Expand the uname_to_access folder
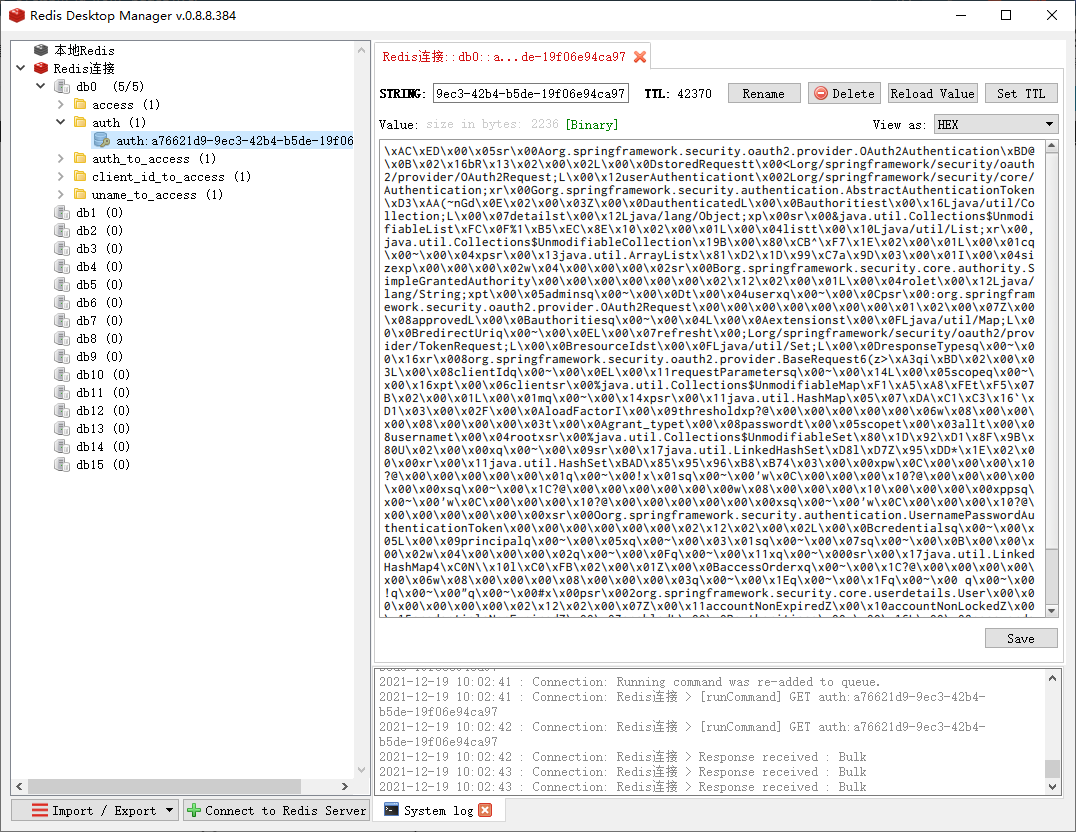 (60, 194)
